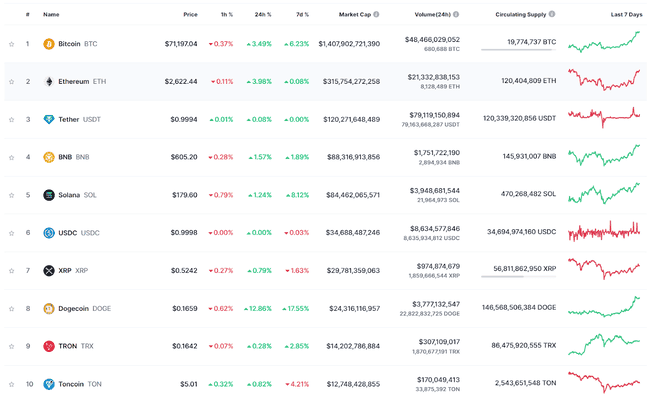Screen dimensions: 650x397
Task: Click the Ethereum logo icon
Action: pos(49,81)
